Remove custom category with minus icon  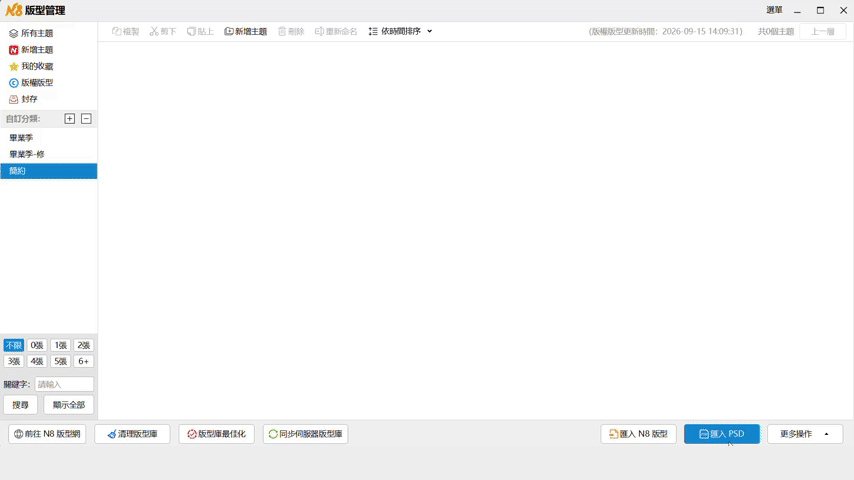[86, 119]
